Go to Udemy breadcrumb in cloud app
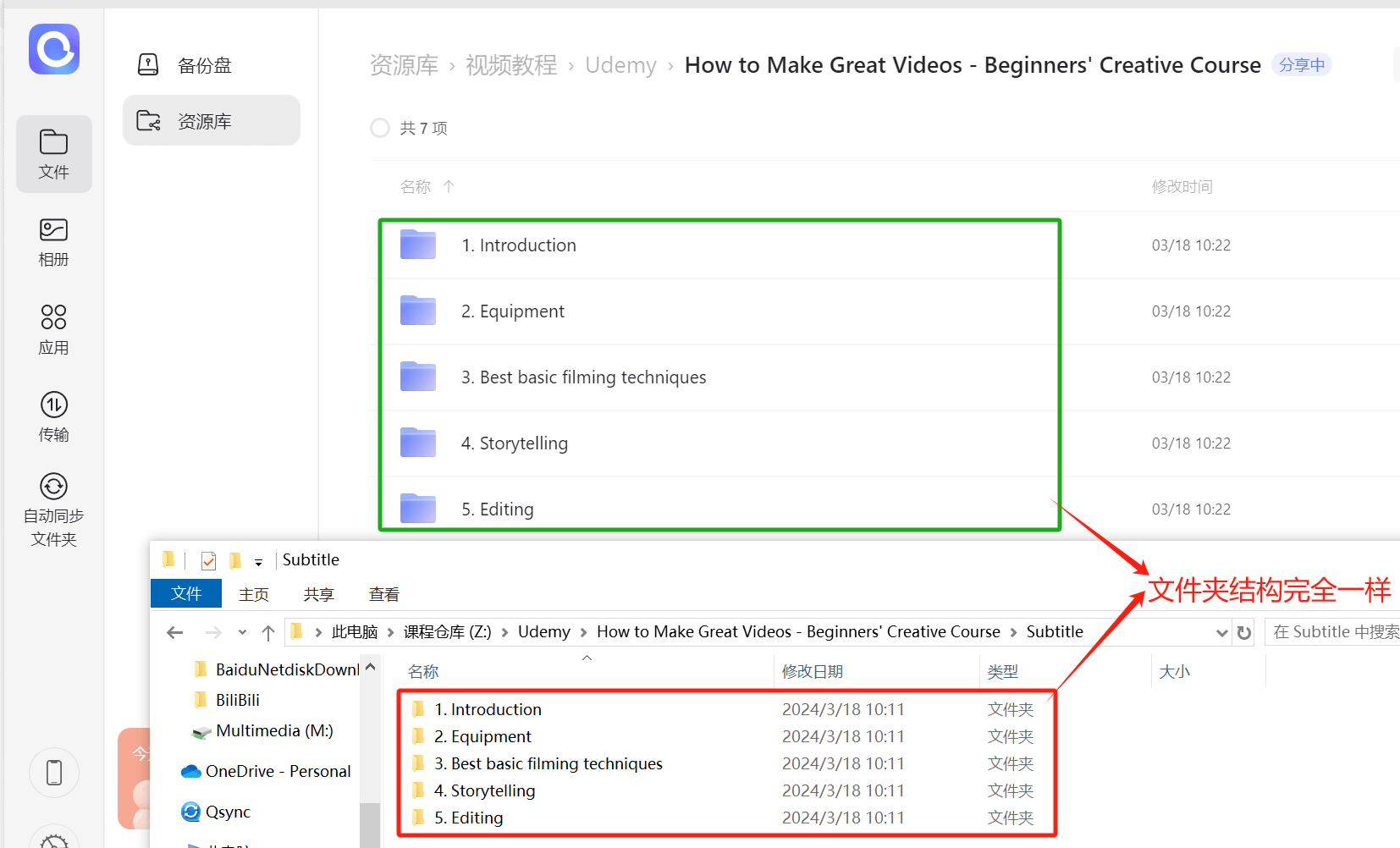The image size is (1400, 848). (620, 65)
